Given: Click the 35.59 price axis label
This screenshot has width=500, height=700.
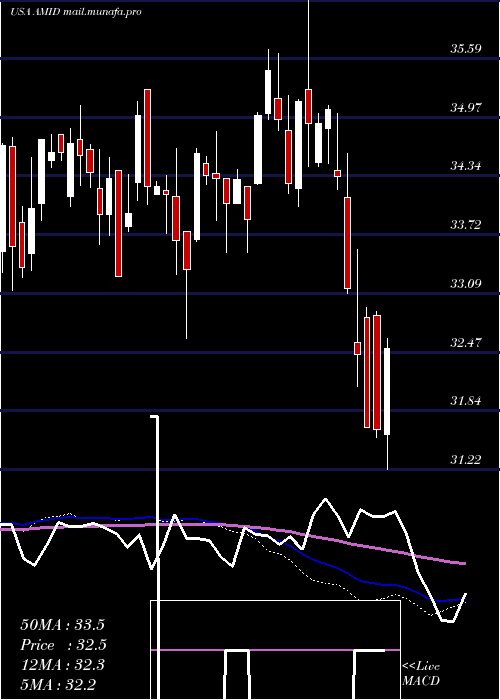Looking at the screenshot, I should point(466,48).
